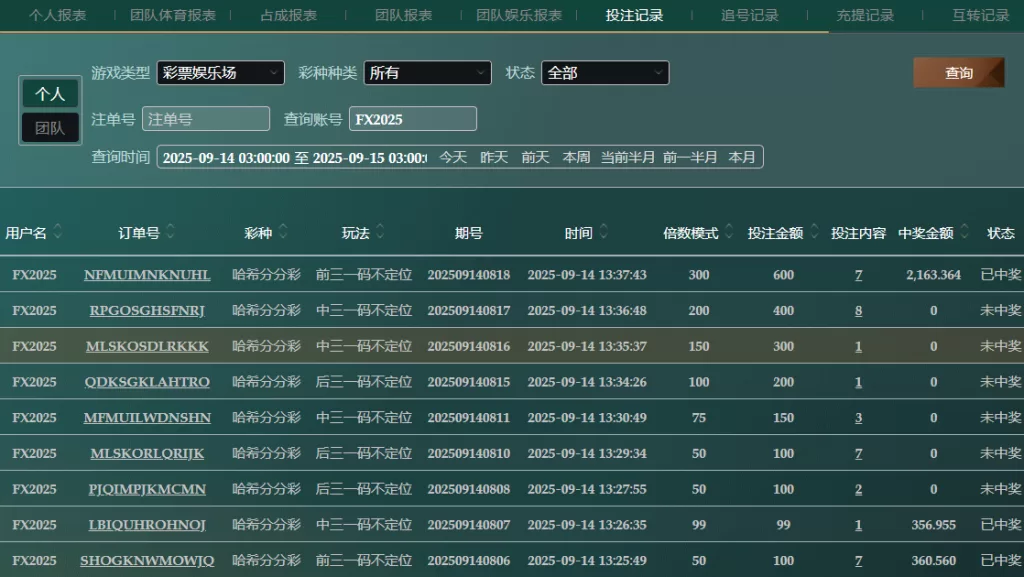
Task: Click the 中奖金额 column sort icon
Action: (964, 232)
